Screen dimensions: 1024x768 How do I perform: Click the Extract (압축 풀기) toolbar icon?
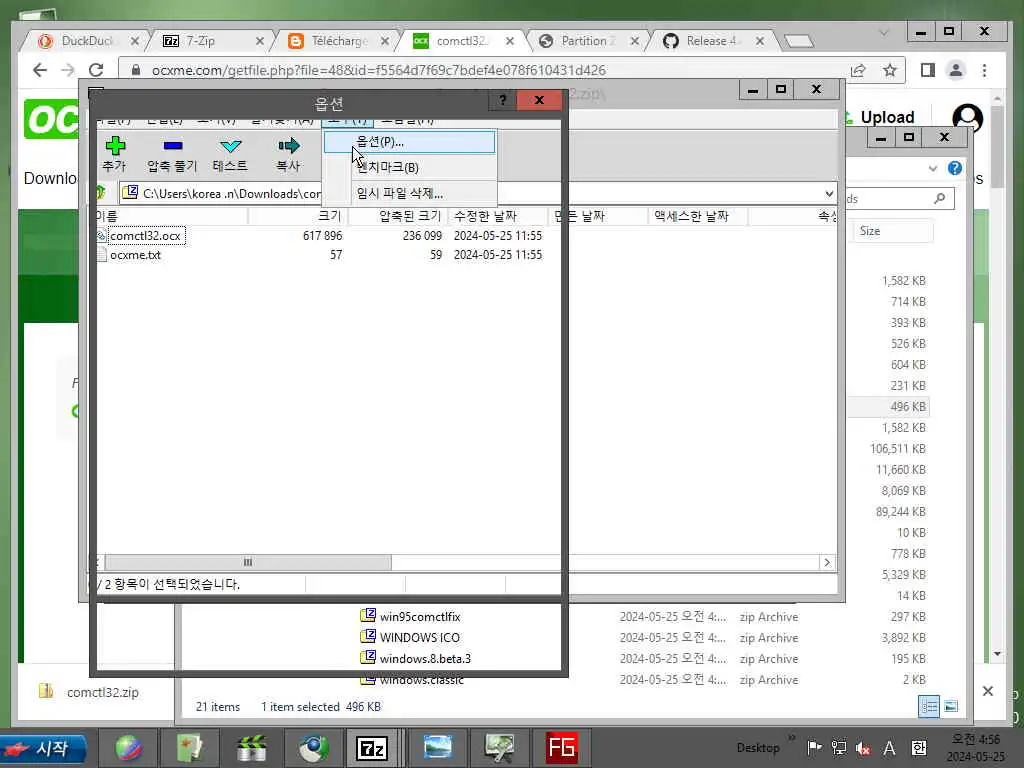coord(172,146)
